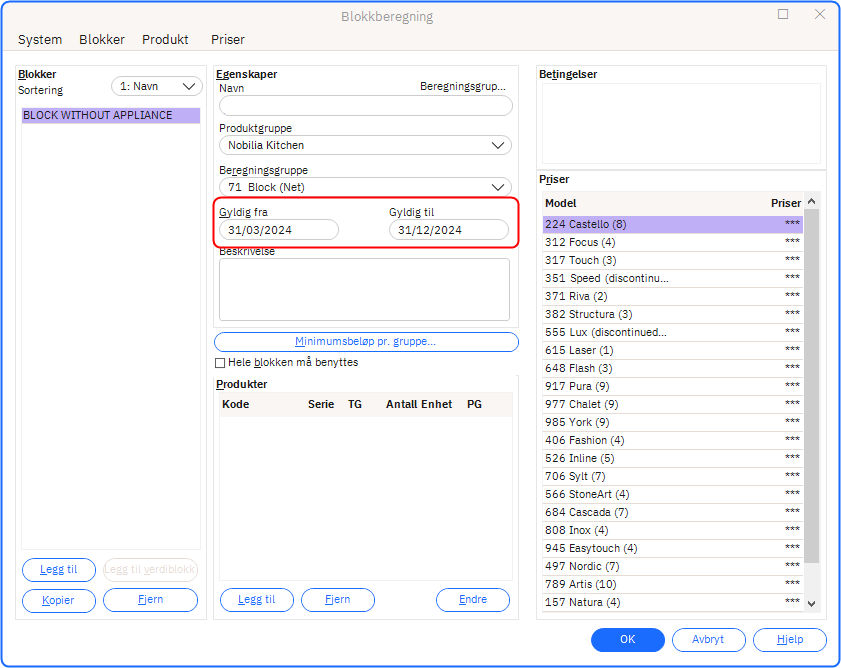Edit the Gyldig fra date field

(279, 230)
